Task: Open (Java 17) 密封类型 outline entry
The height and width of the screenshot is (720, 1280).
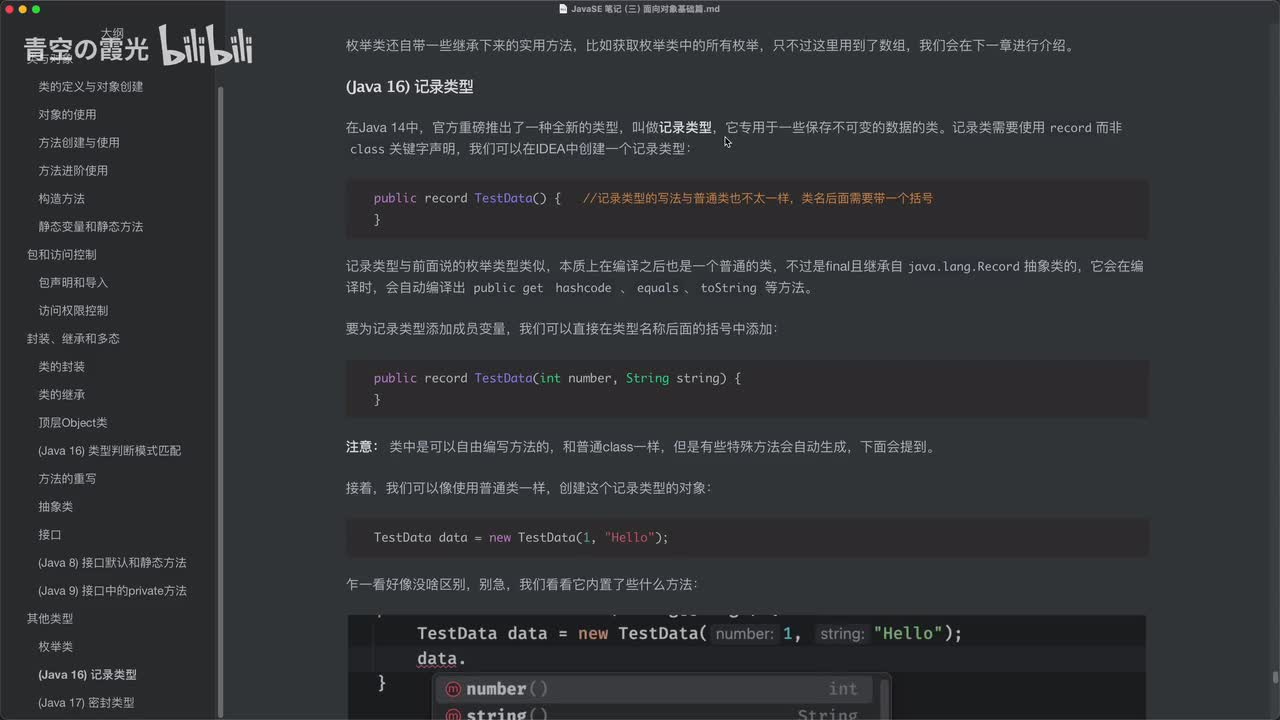Action: (86, 703)
